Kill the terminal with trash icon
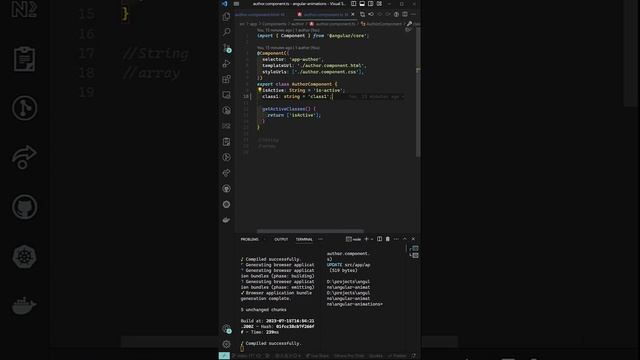 pyautogui.click(x=388, y=239)
